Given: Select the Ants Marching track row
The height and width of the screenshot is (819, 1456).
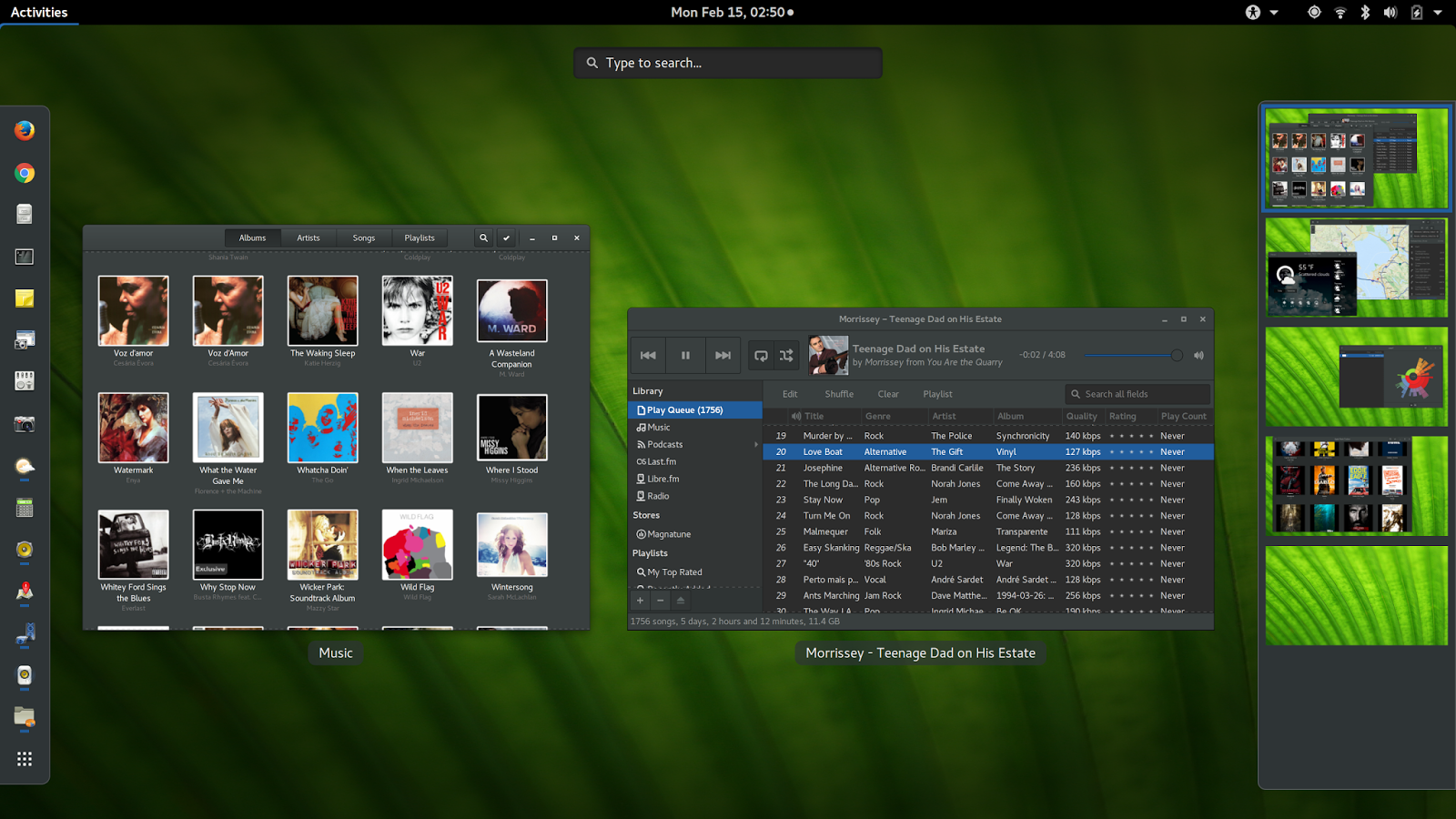Looking at the screenshot, I should [x=987, y=596].
